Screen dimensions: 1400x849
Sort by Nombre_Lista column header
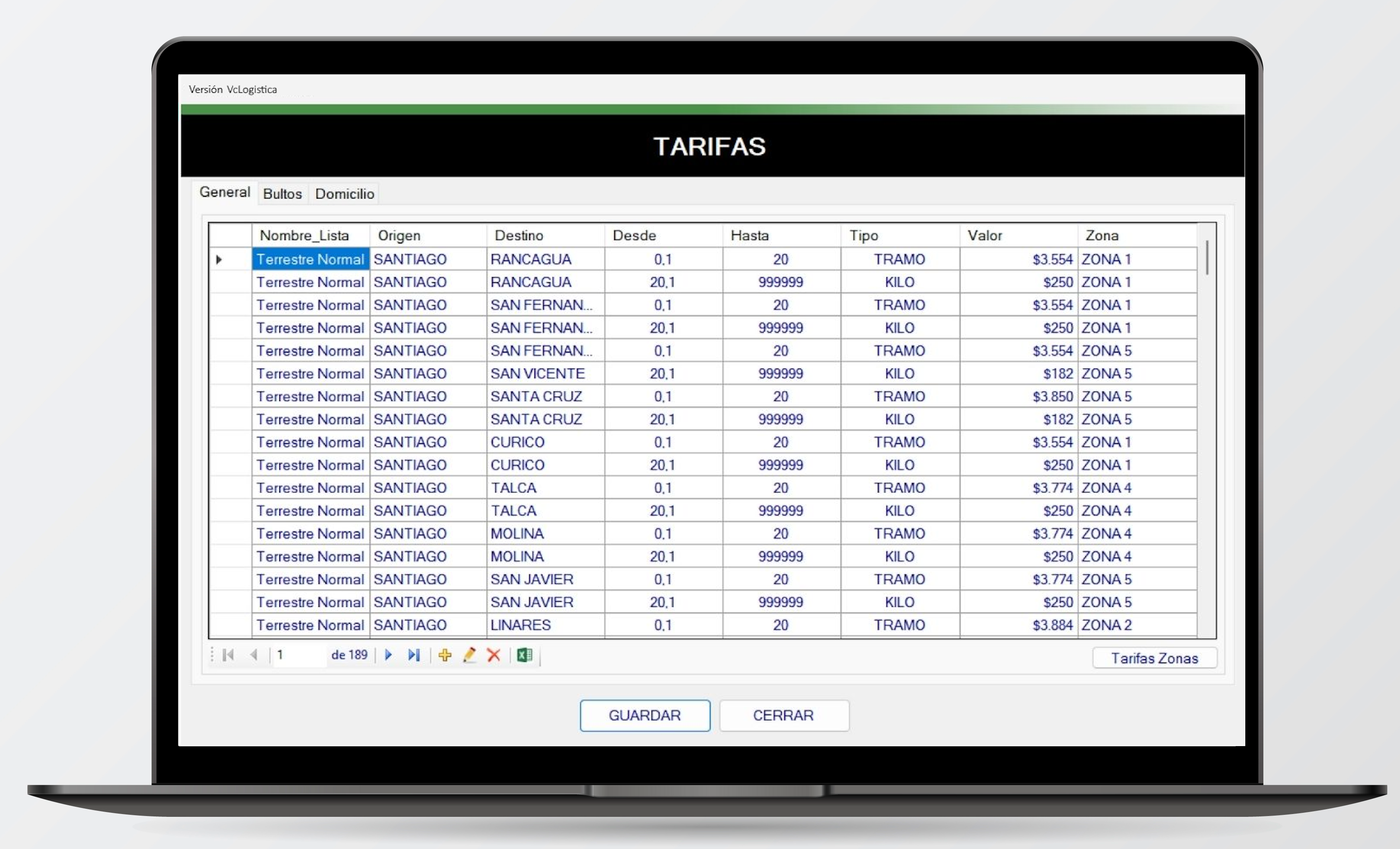311,235
